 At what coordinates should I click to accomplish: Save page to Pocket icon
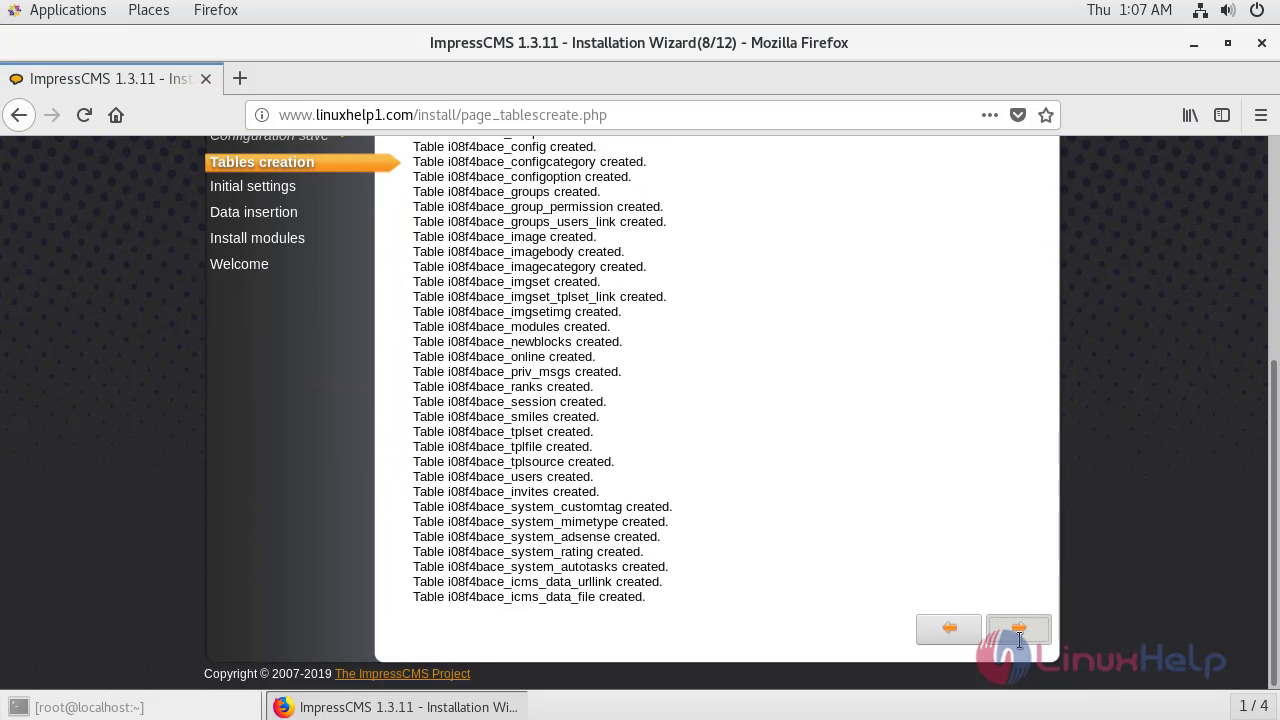(x=1018, y=115)
